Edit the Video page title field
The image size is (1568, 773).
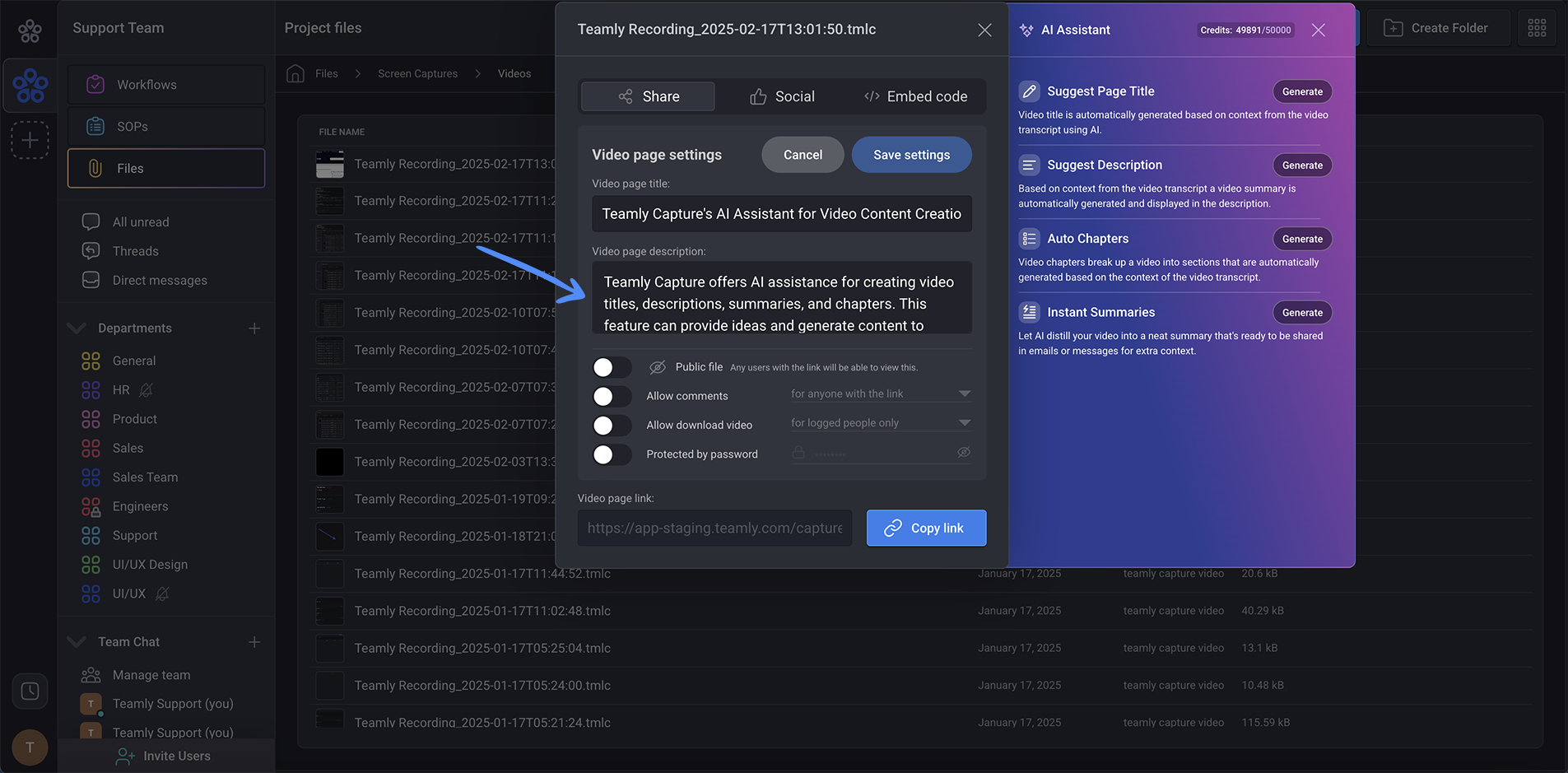782,214
